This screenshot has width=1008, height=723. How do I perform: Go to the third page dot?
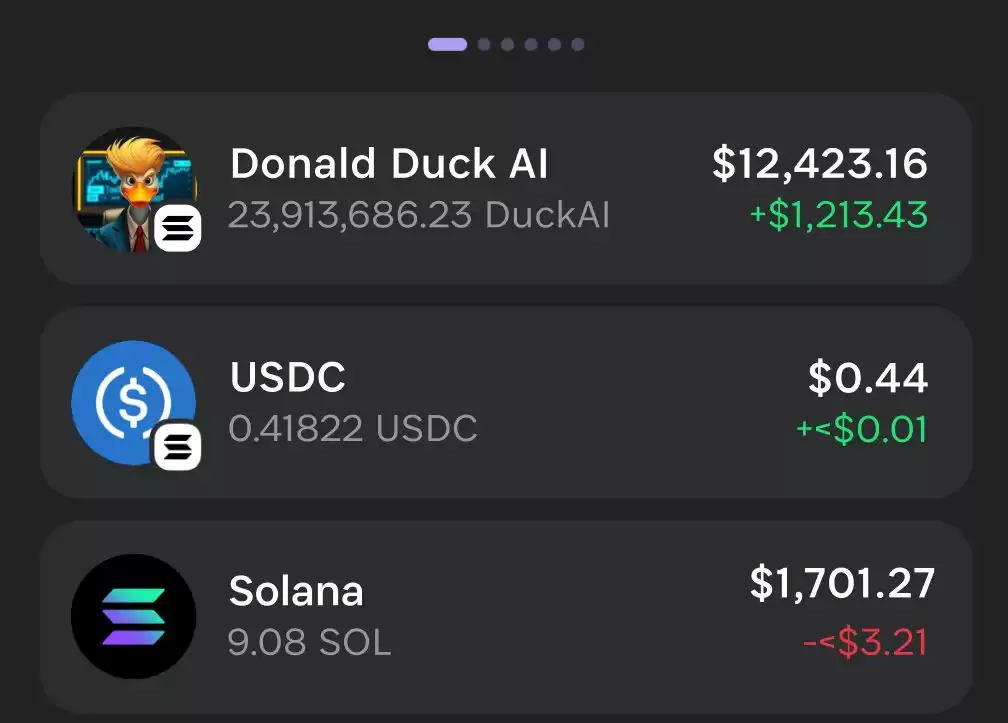pos(507,44)
